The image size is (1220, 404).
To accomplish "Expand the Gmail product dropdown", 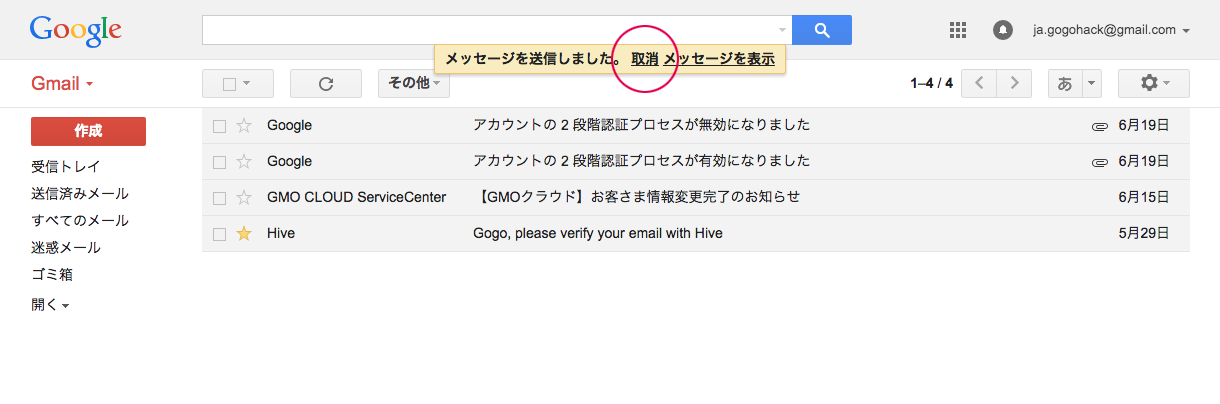I will click(62, 84).
